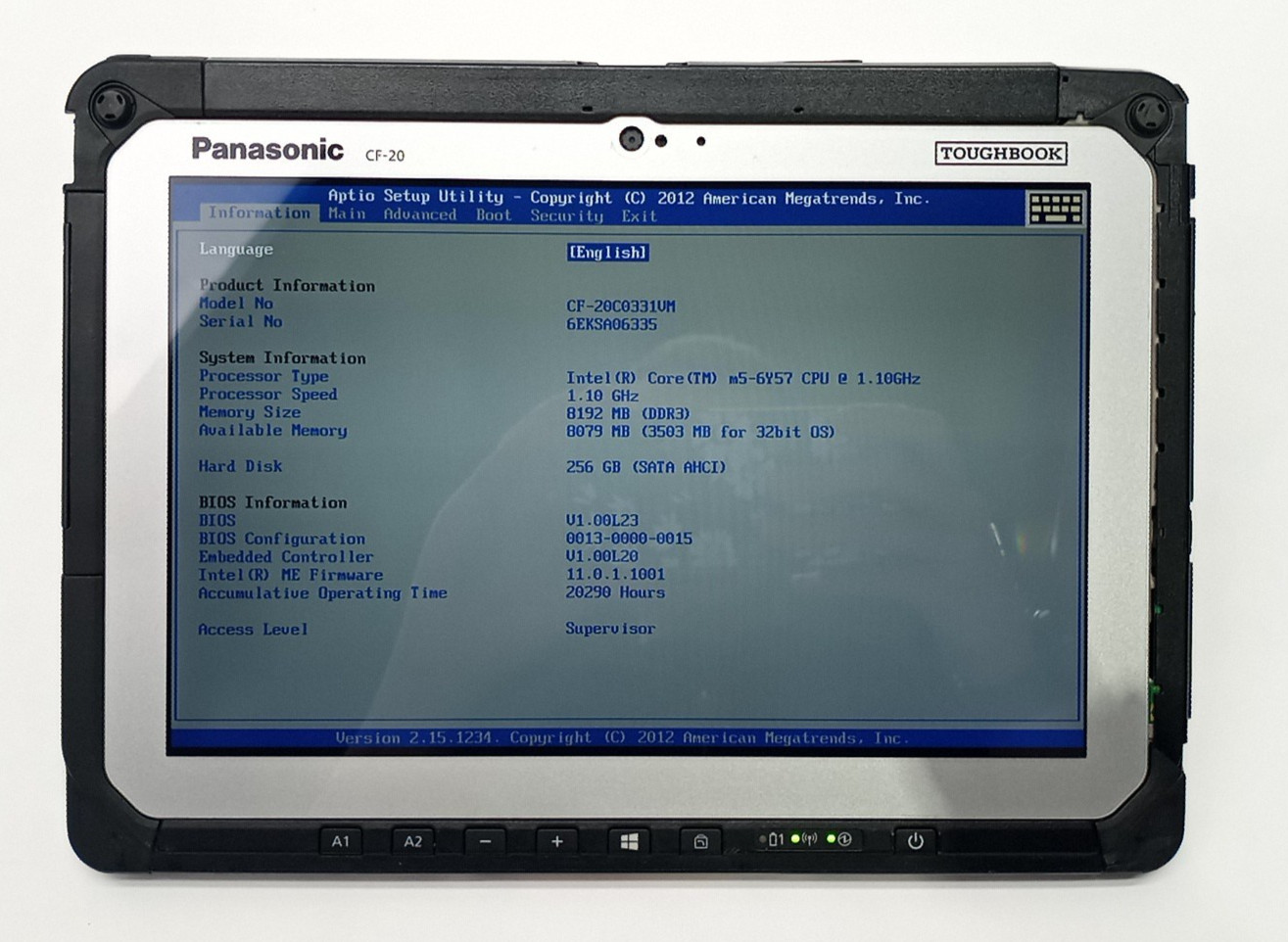The width and height of the screenshot is (1288, 942).
Task: Open the Security tab
Action: coord(566,215)
